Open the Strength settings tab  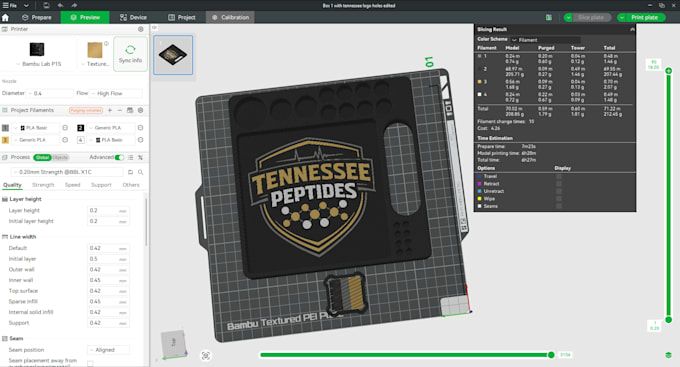[x=43, y=185]
